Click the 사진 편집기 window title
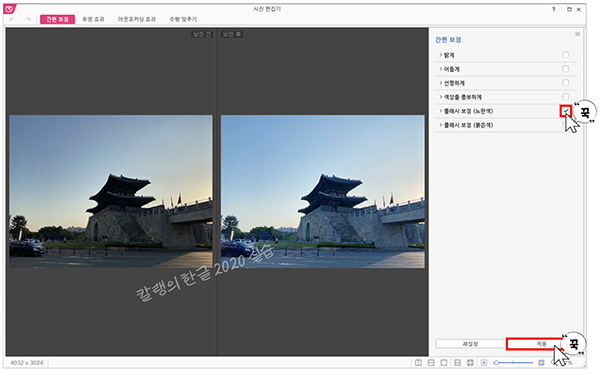This screenshot has width=600, height=374. [x=267, y=9]
